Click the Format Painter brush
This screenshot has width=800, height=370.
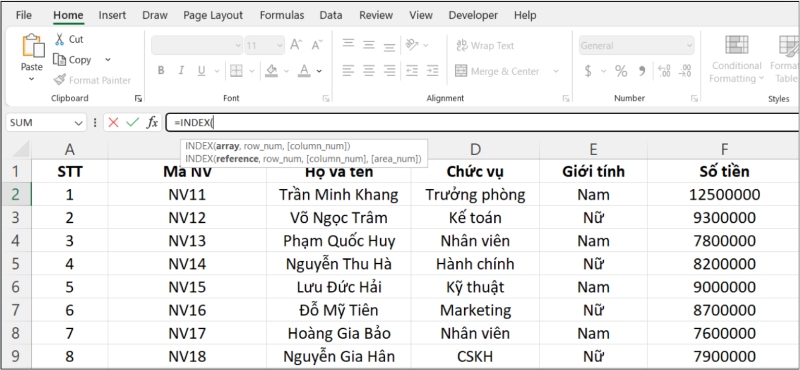60,80
